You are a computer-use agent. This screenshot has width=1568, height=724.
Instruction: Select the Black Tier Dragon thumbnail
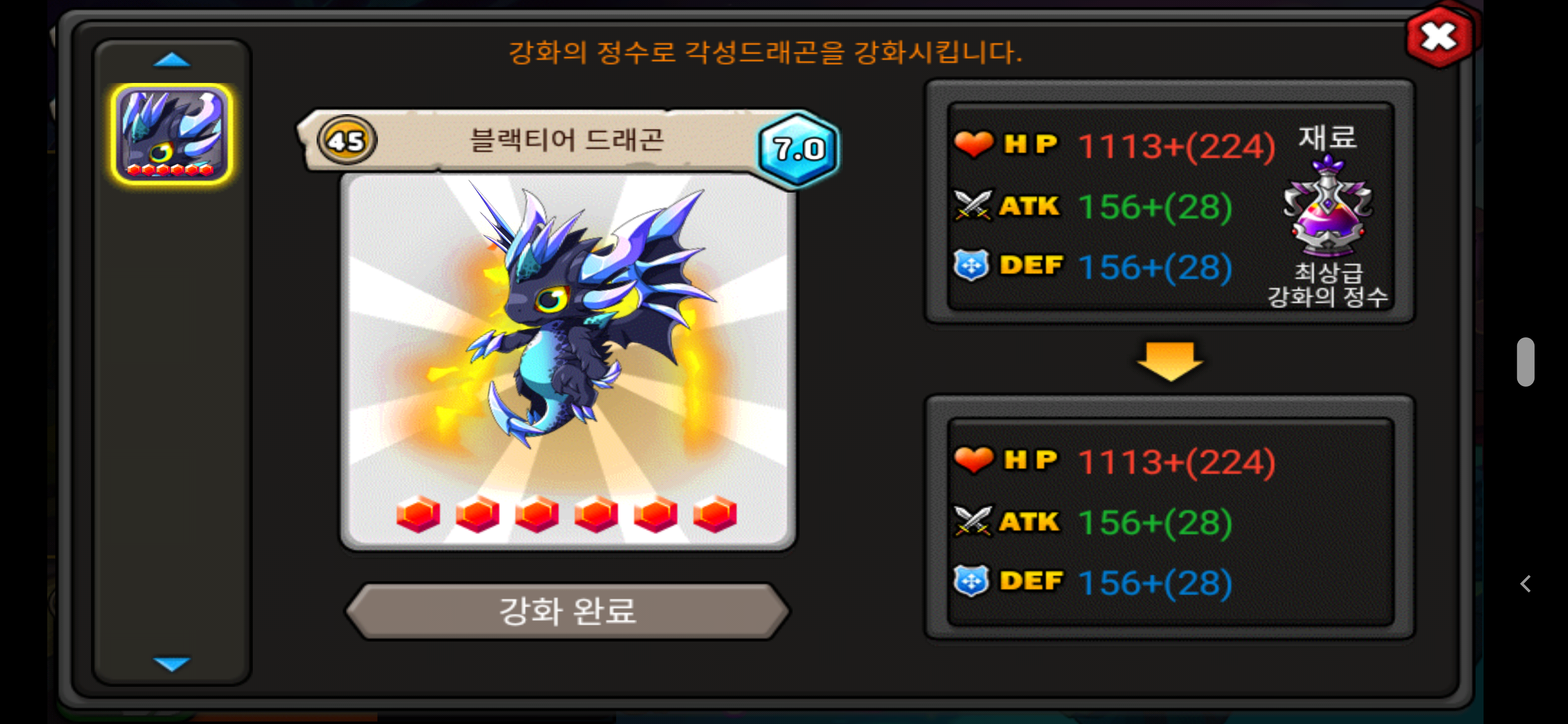pyautogui.click(x=172, y=133)
